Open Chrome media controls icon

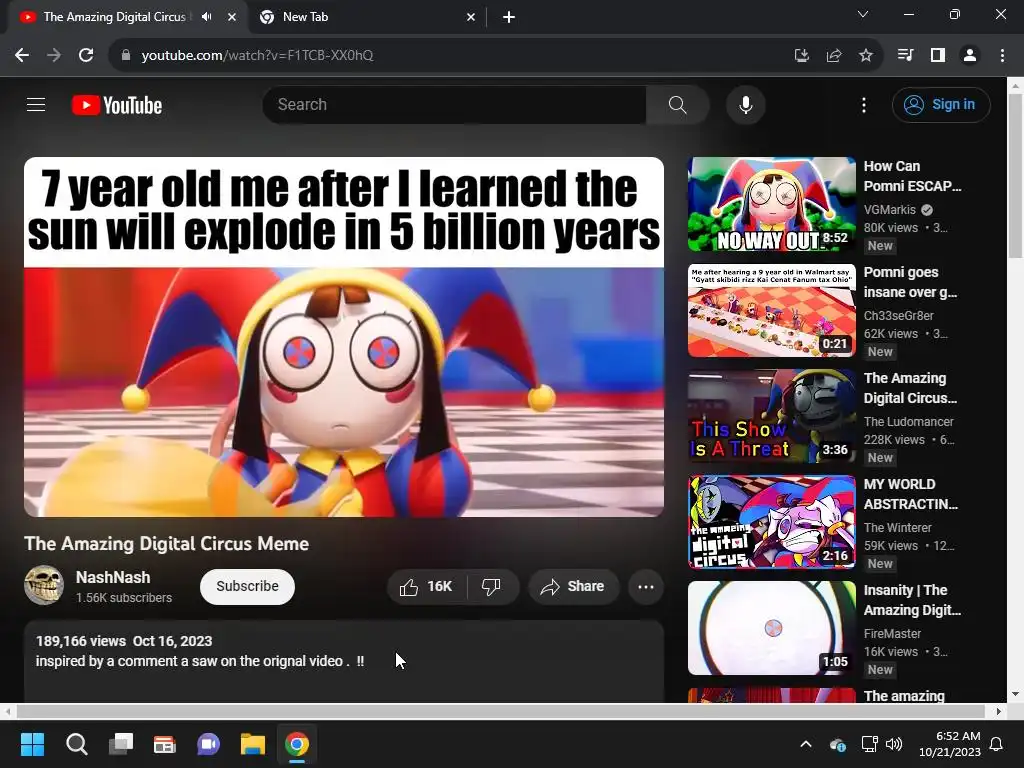coord(905,56)
